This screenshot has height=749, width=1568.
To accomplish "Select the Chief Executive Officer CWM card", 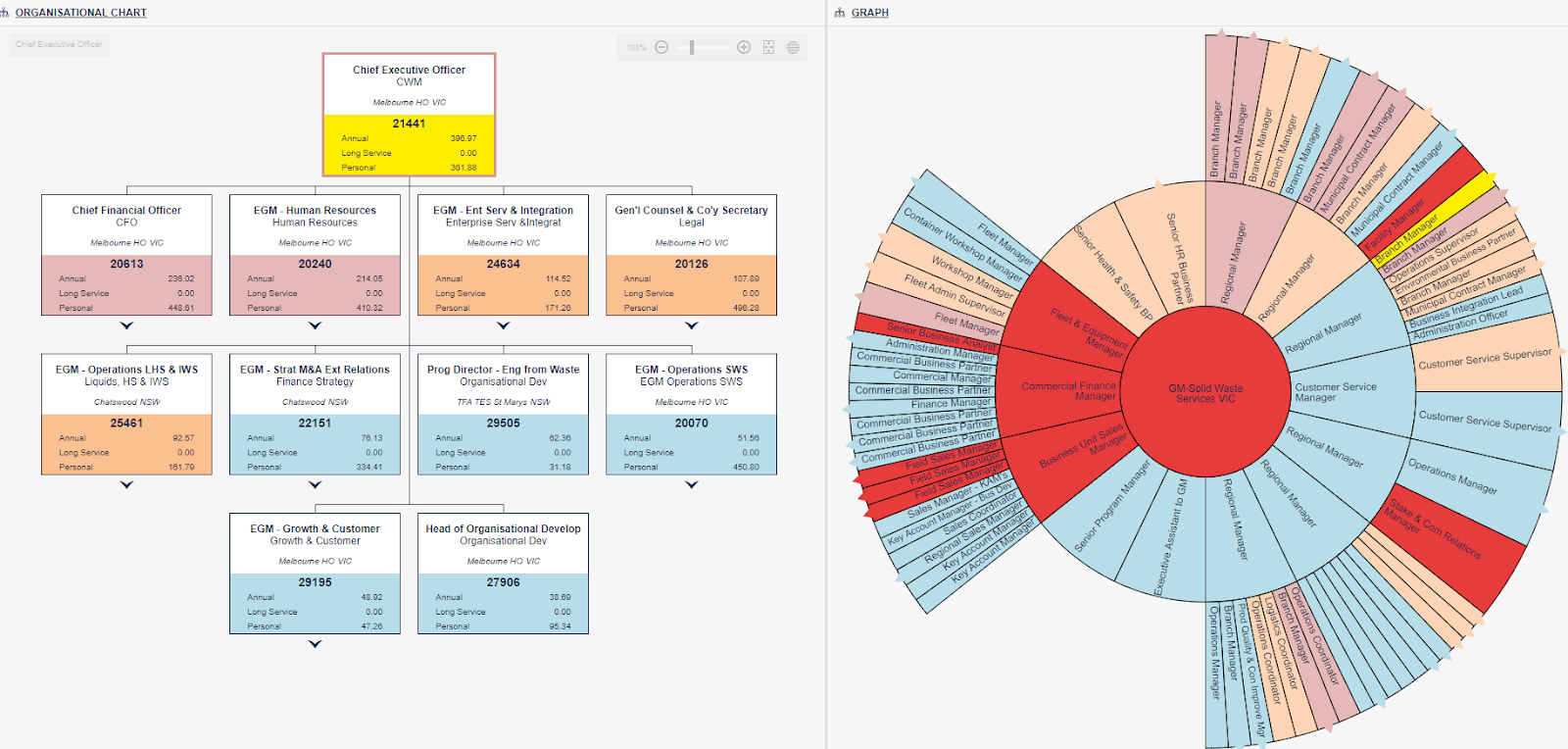I will click(x=409, y=115).
